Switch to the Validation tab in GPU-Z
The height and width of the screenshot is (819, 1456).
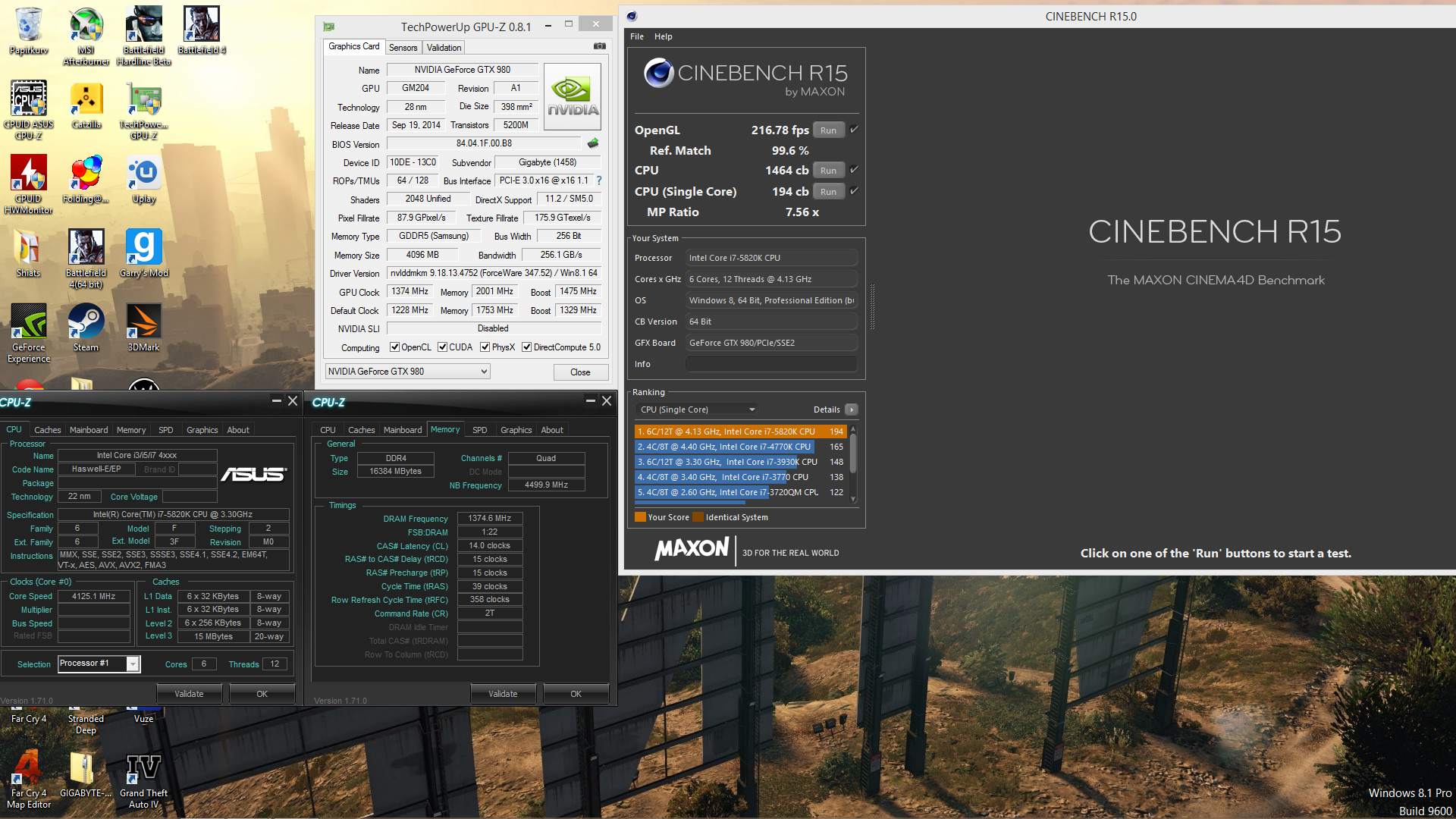[444, 47]
